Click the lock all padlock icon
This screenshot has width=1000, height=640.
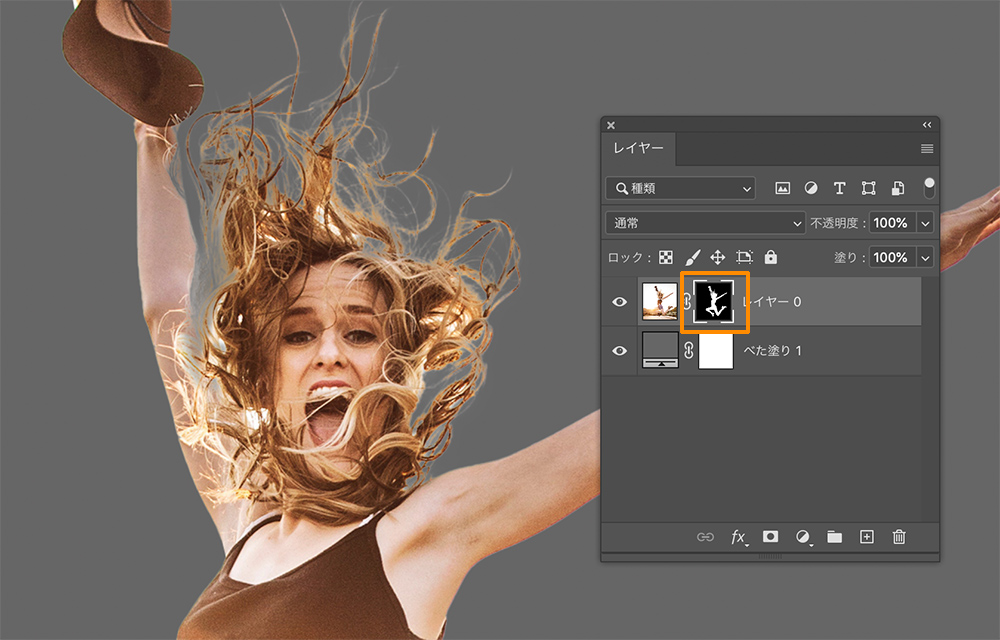(770, 257)
